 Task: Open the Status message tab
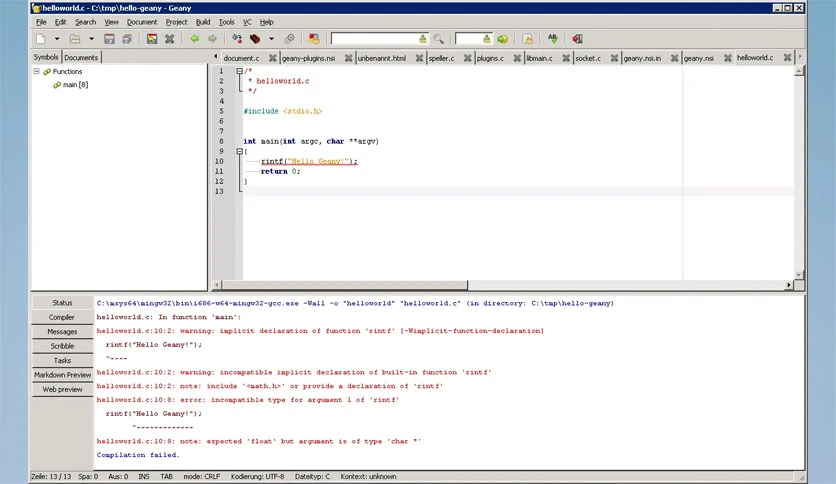[x=62, y=303]
